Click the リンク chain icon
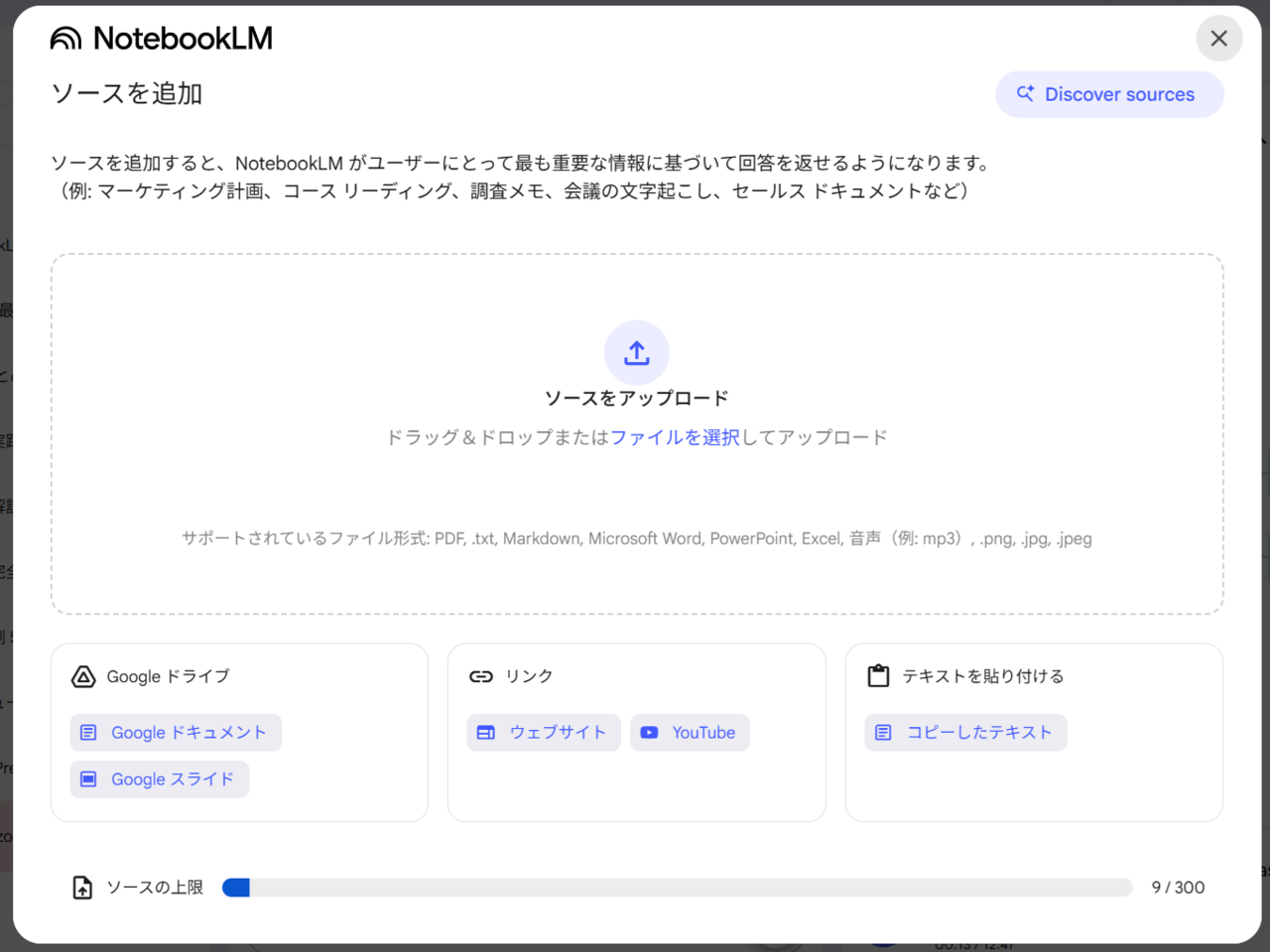The image size is (1270, 952). [x=481, y=676]
